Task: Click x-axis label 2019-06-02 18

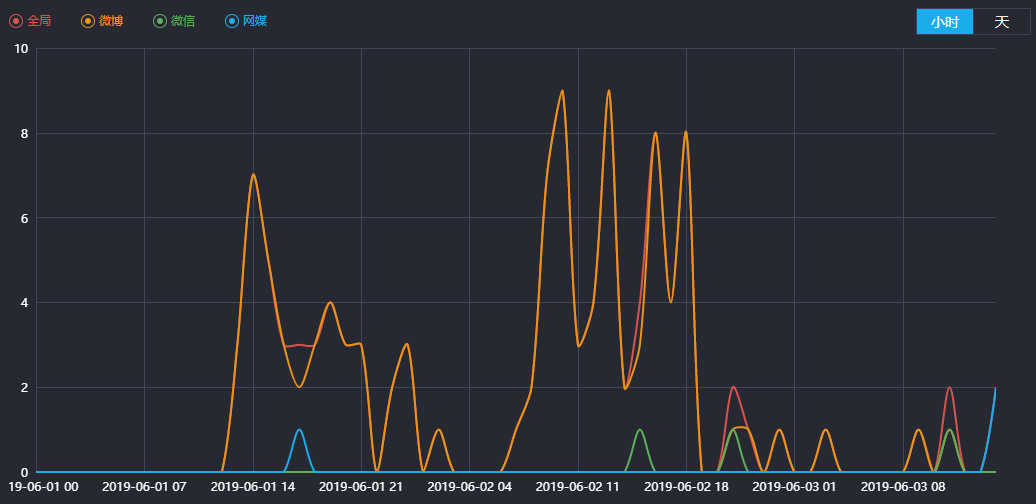Action: 686,487
